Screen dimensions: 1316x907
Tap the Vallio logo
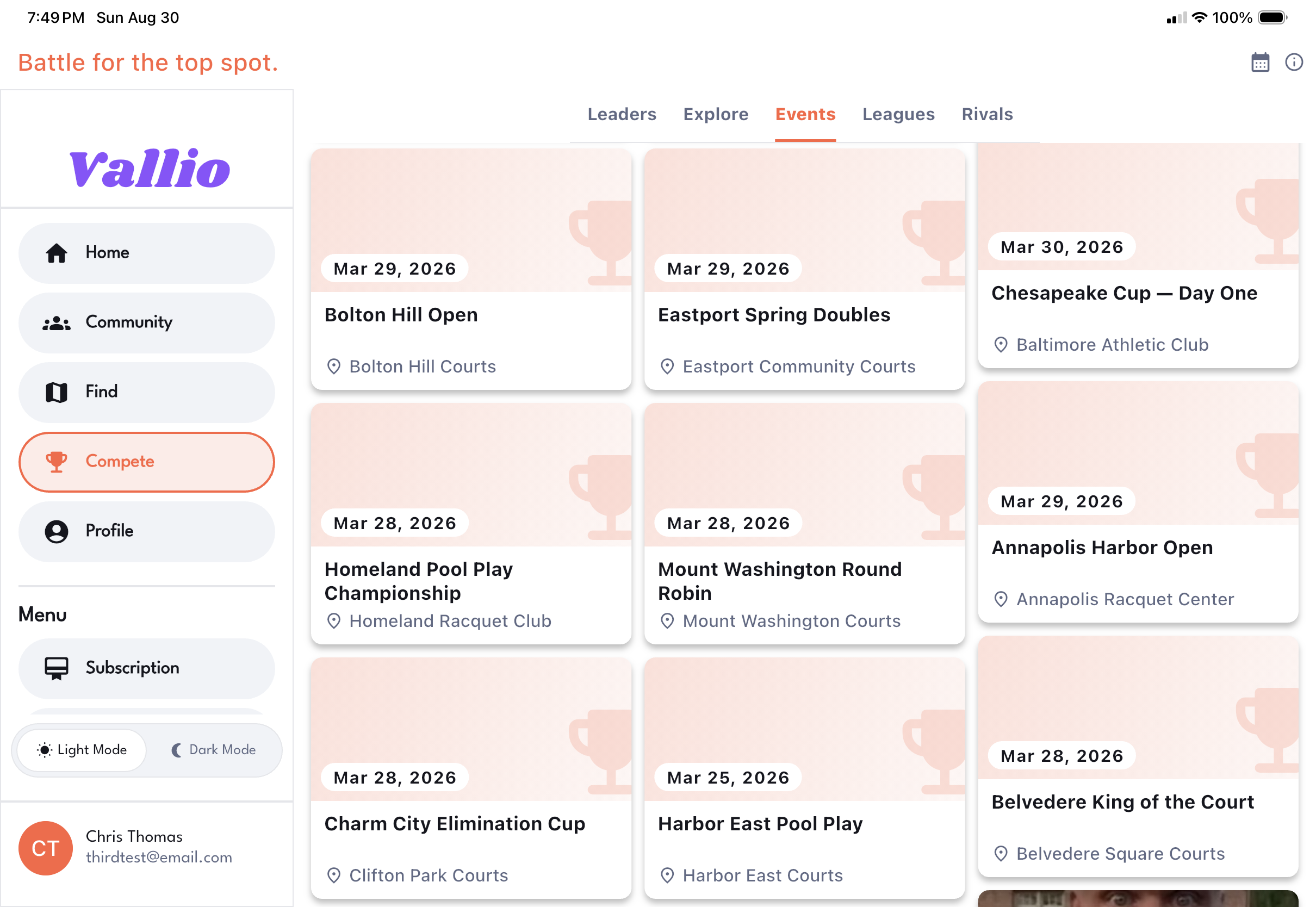(x=150, y=169)
